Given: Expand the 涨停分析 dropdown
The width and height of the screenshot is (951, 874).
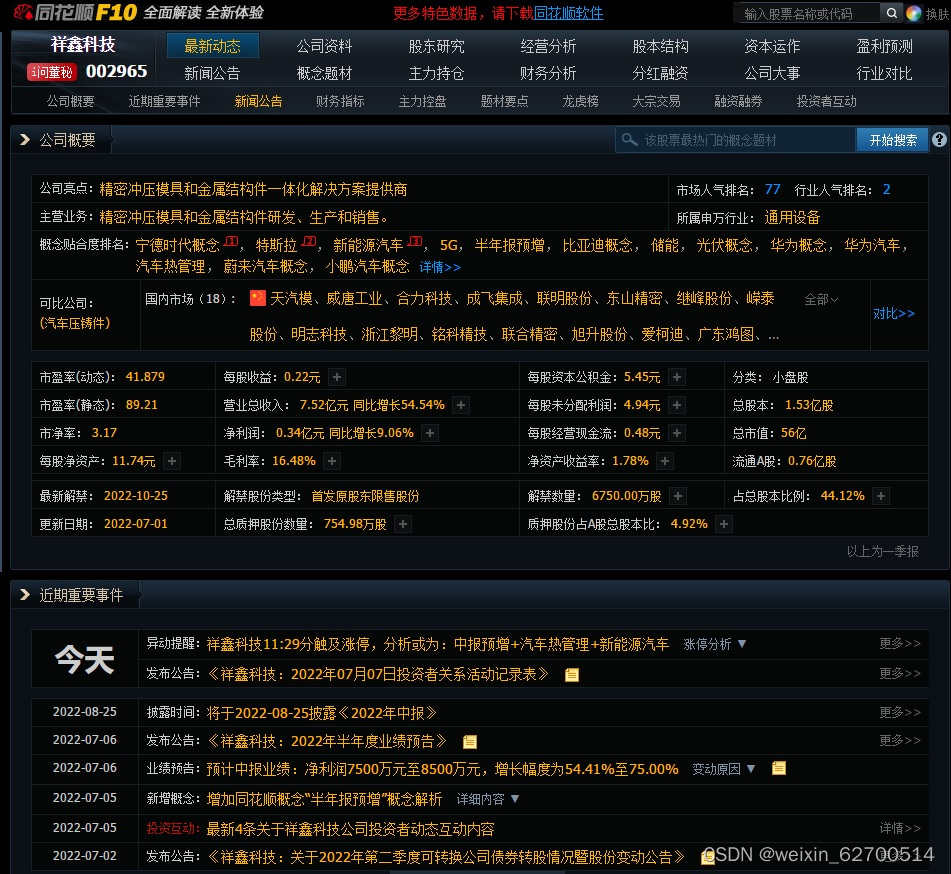Looking at the screenshot, I should point(714,644).
